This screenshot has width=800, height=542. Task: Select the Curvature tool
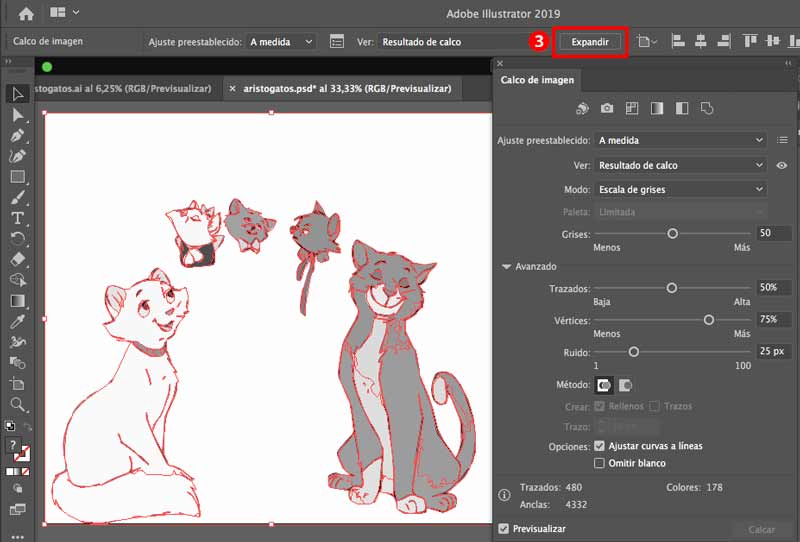pyautogui.click(x=17, y=156)
